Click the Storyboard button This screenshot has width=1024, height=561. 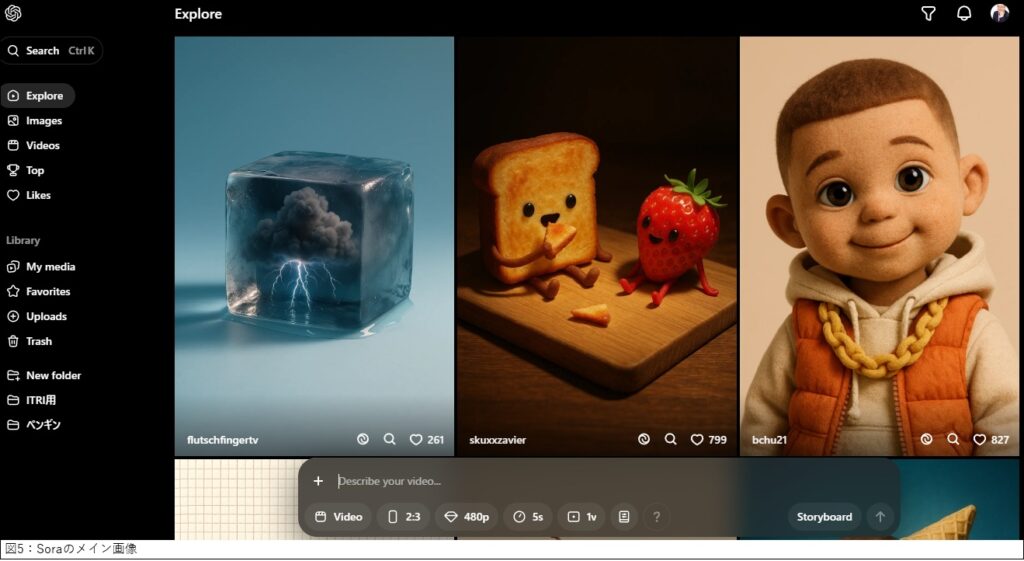coord(824,517)
